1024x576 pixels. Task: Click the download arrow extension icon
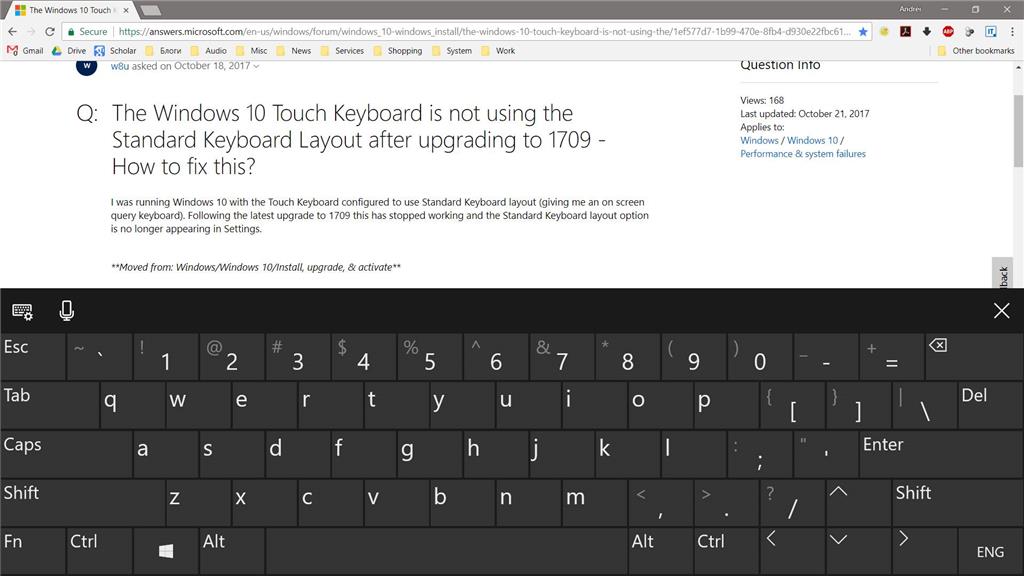click(927, 31)
